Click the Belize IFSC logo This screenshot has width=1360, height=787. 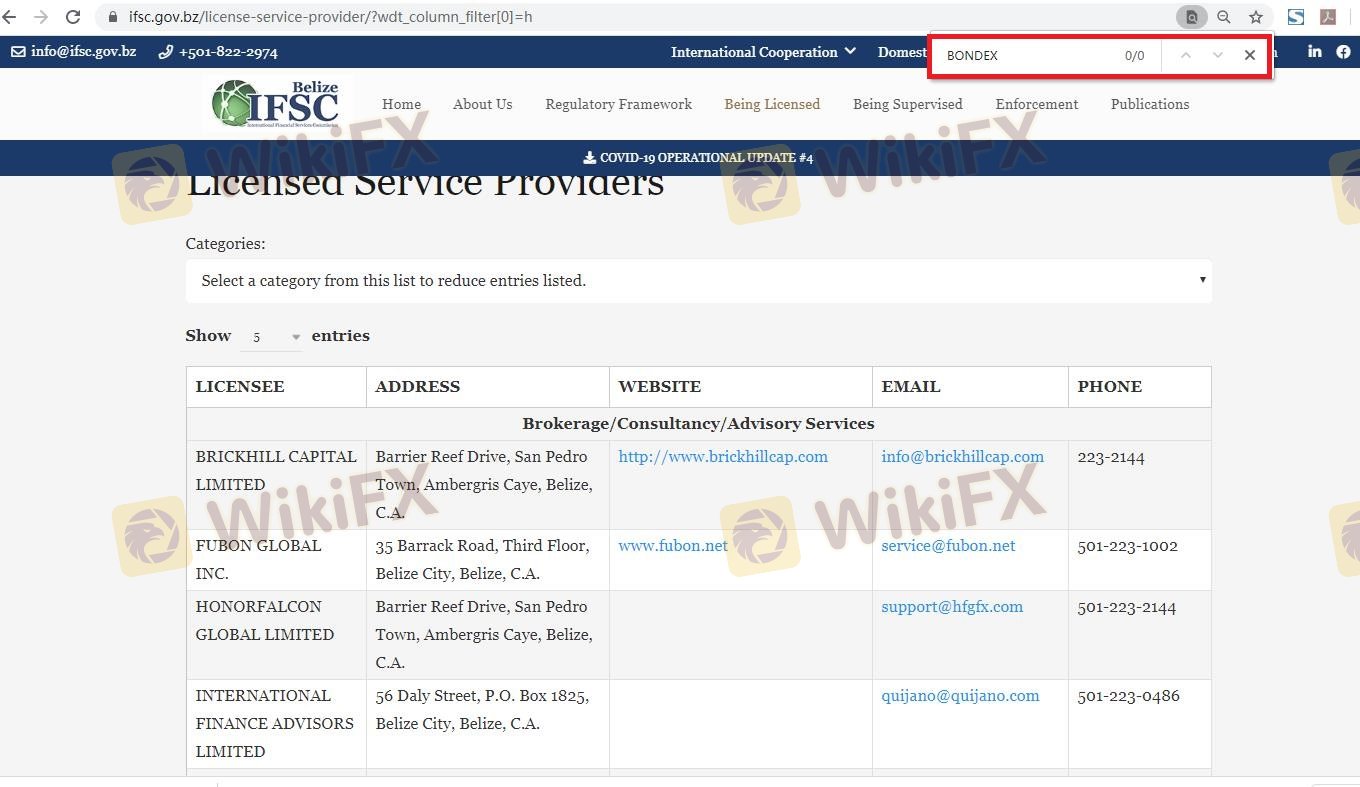pos(276,103)
